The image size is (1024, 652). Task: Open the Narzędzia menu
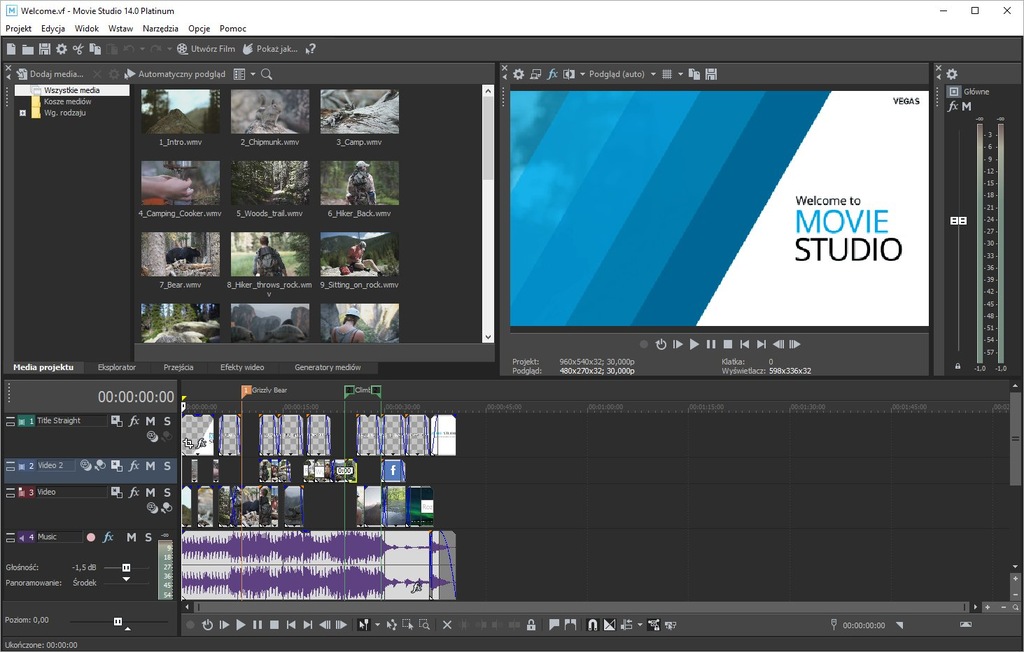tap(162, 29)
